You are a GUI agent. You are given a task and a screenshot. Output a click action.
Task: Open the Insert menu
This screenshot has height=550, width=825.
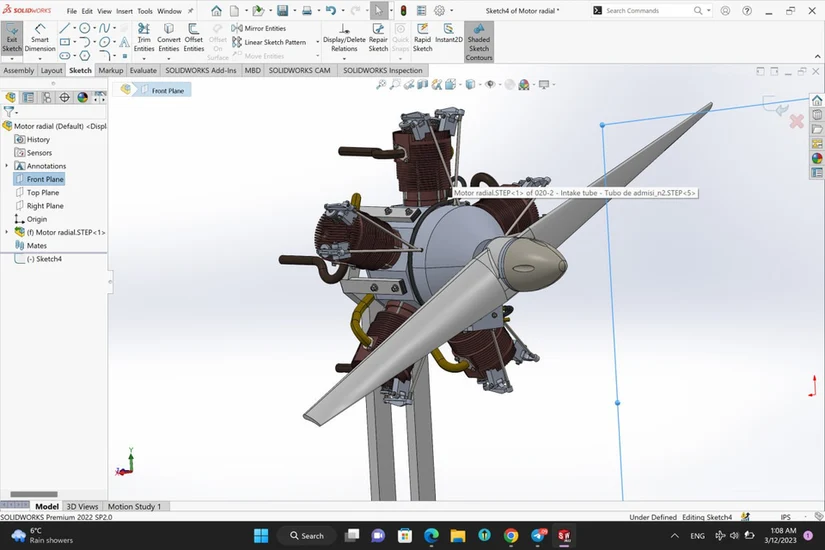(x=124, y=11)
